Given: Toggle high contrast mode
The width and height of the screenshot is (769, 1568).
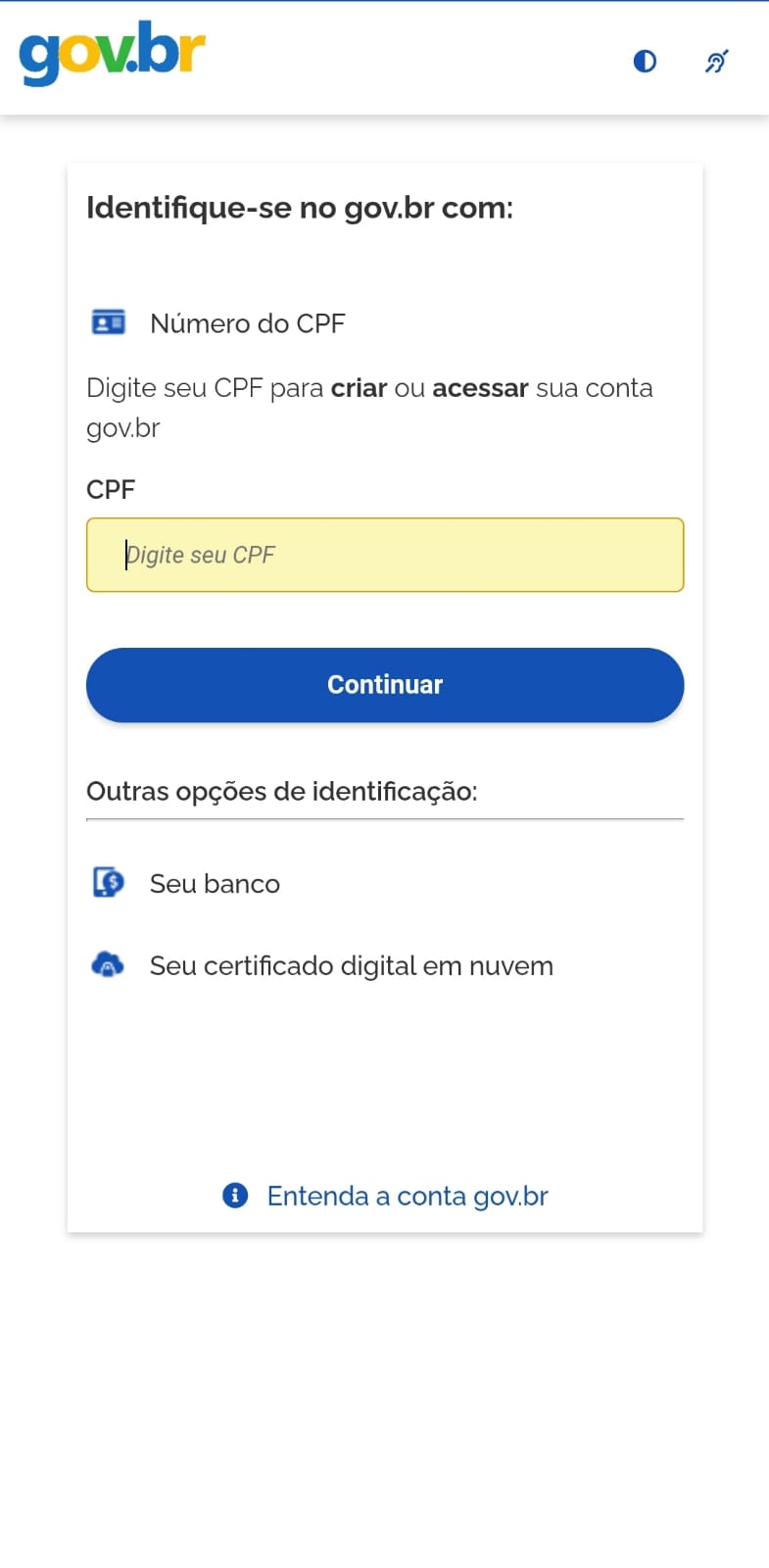Looking at the screenshot, I should tap(645, 62).
